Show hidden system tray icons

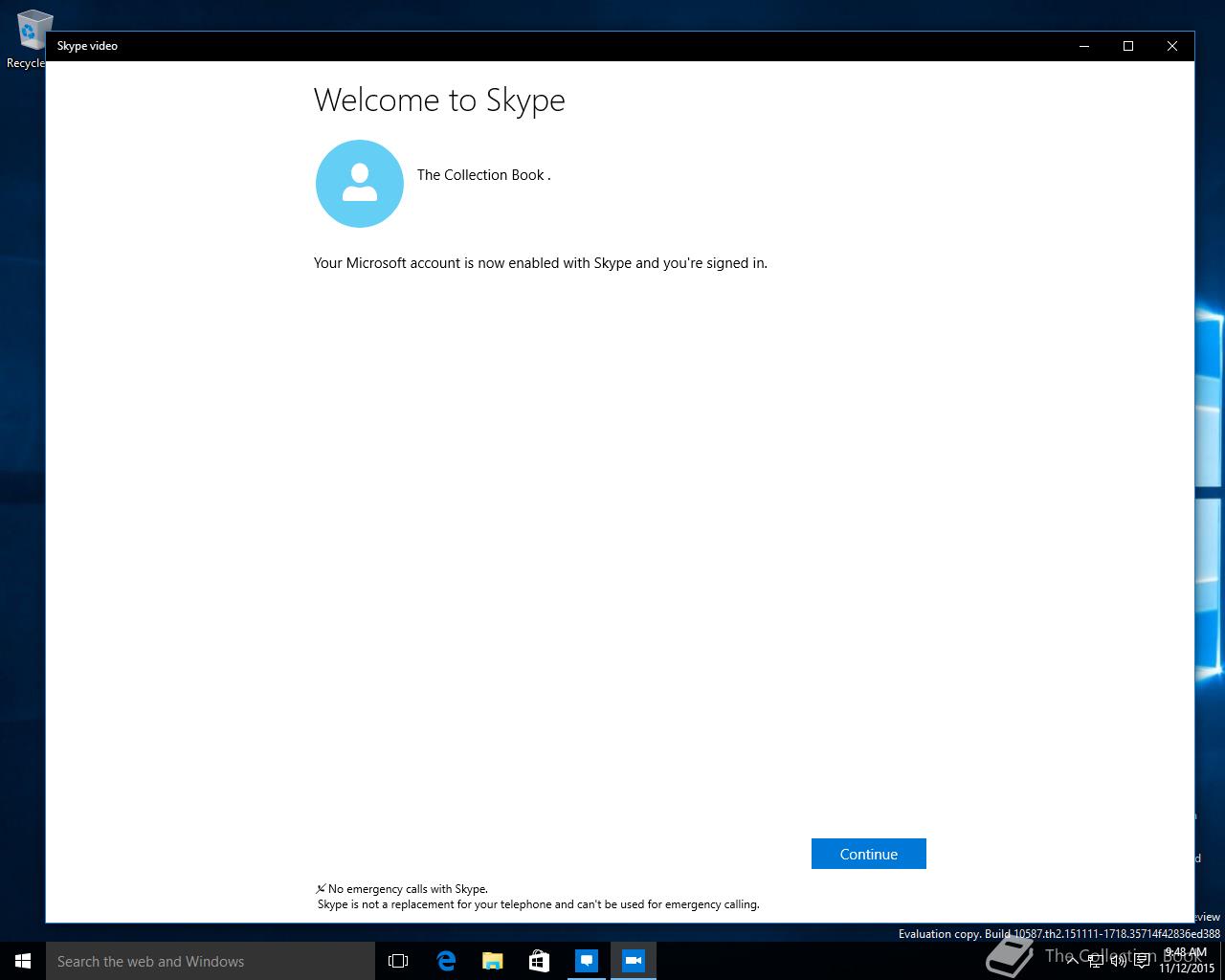[1073, 961]
